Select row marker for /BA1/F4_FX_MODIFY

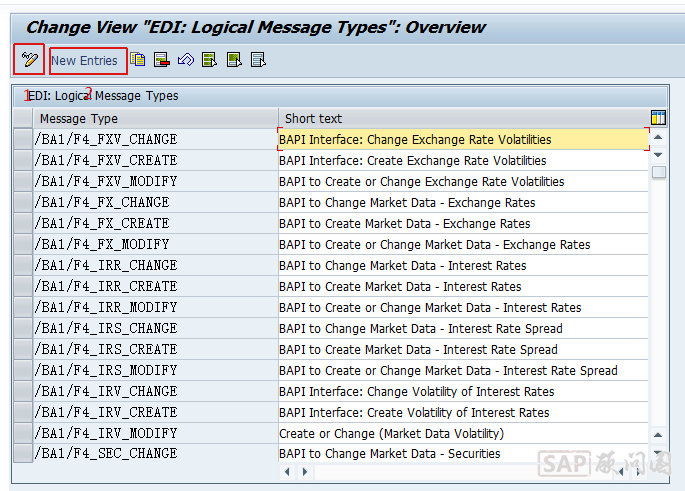pyautogui.click(x=23, y=245)
